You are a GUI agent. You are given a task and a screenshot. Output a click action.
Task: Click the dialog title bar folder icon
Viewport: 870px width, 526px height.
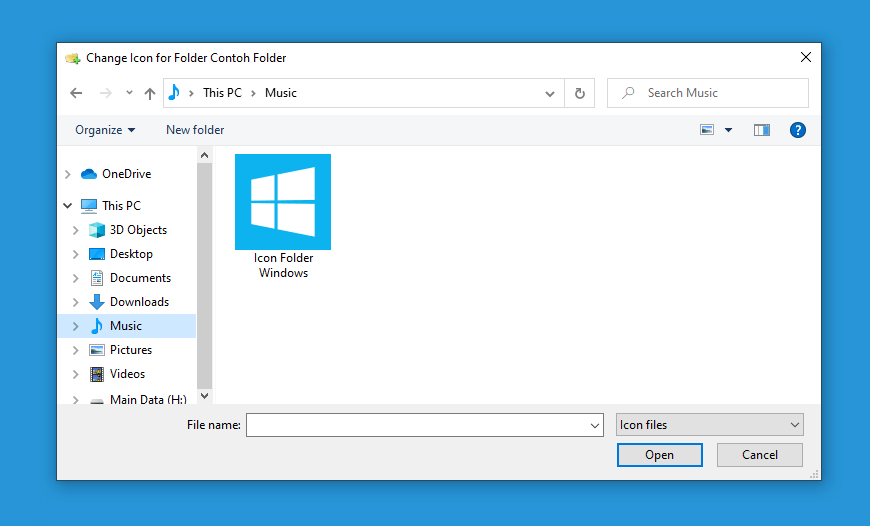pos(73,58)
